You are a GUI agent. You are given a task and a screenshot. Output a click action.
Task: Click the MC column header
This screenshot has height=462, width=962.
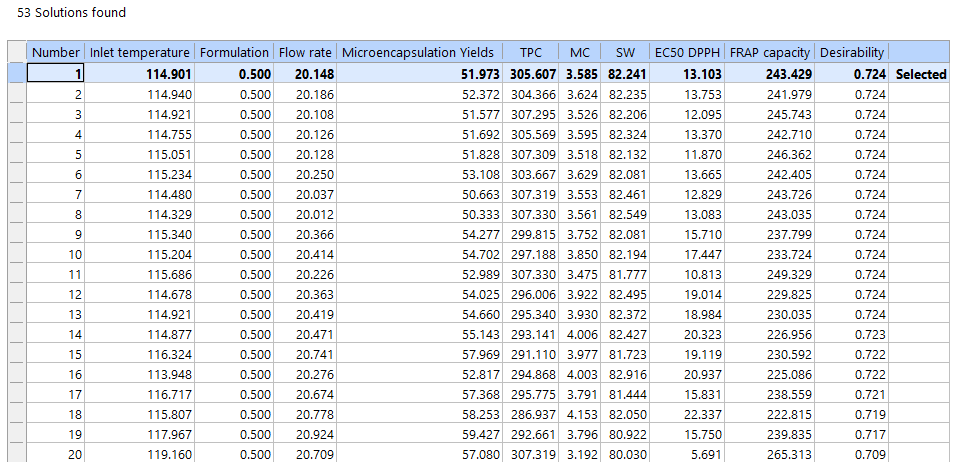[x=580, y=53]
